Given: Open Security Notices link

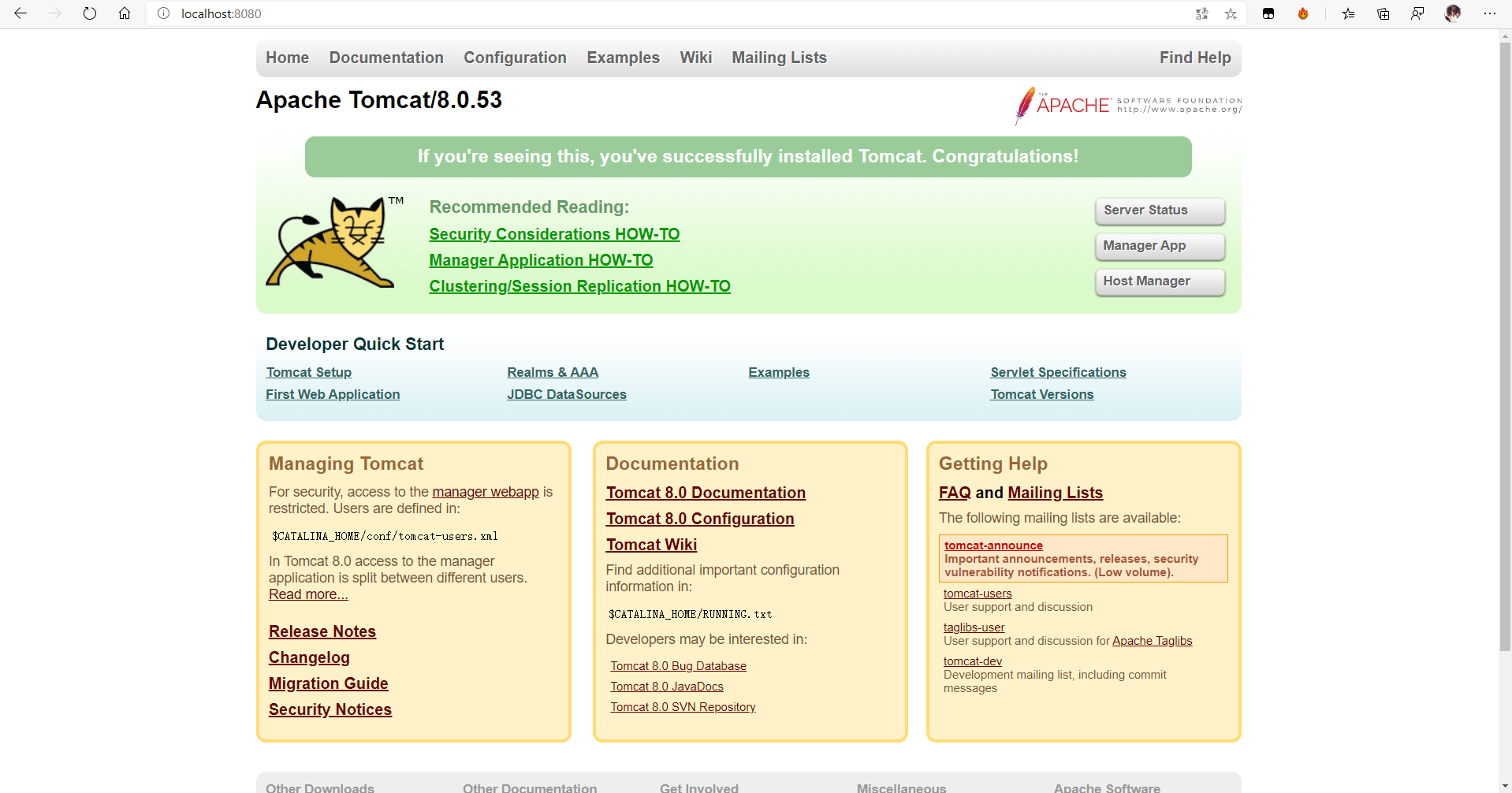Looking at the screenshot, I should (x=330, y=709).
